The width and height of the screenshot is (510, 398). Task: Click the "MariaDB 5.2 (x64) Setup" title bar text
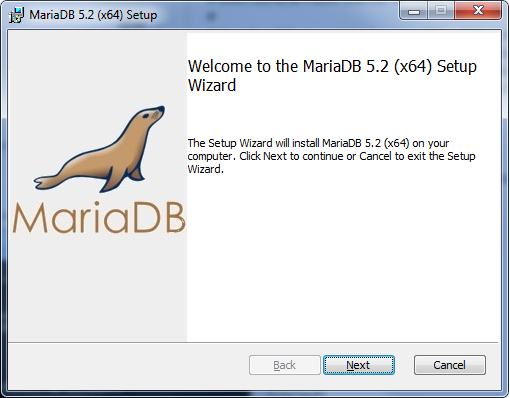(93, 15)
